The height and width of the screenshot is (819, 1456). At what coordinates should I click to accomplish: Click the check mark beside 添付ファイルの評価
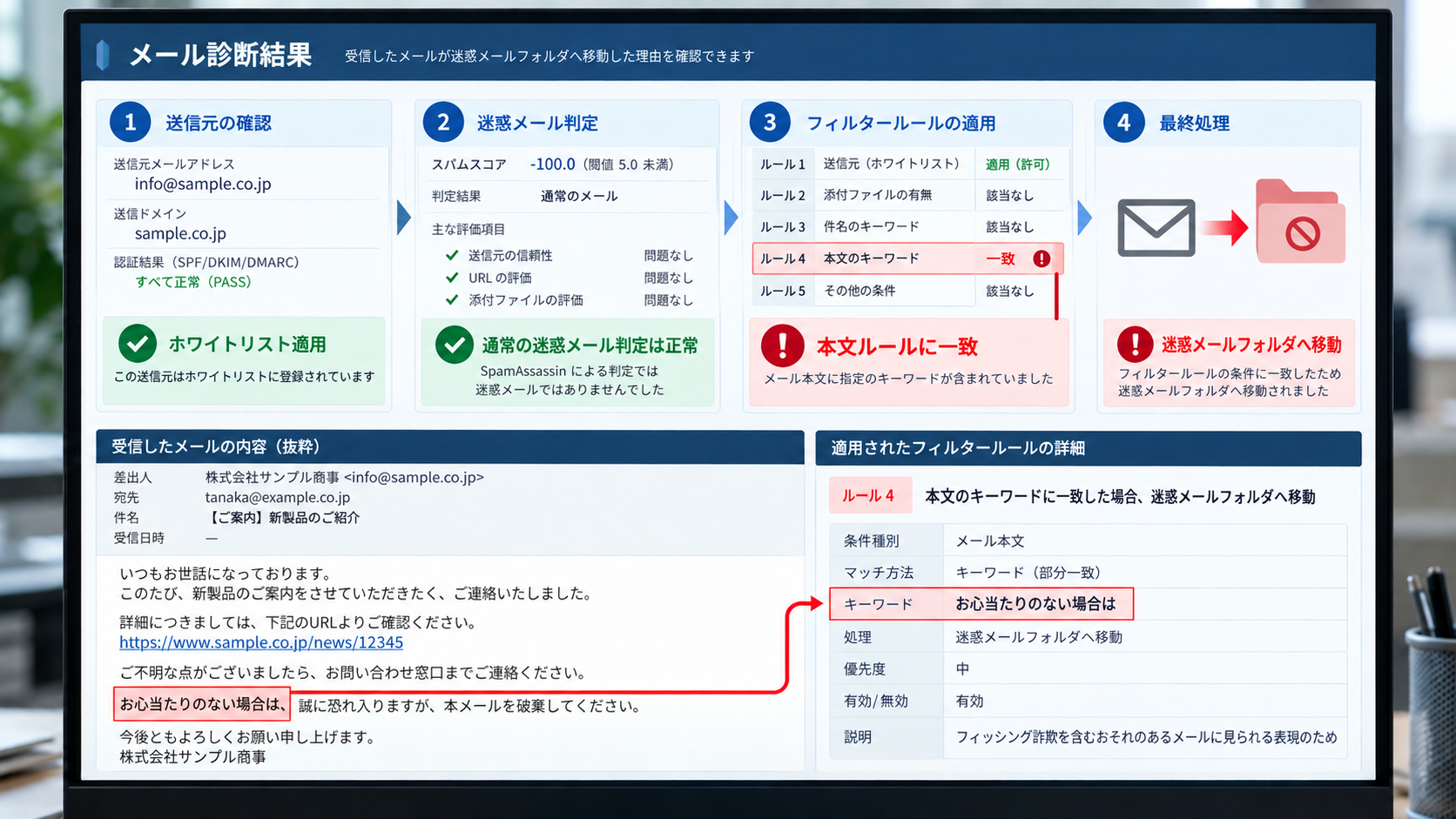point(452,299)
